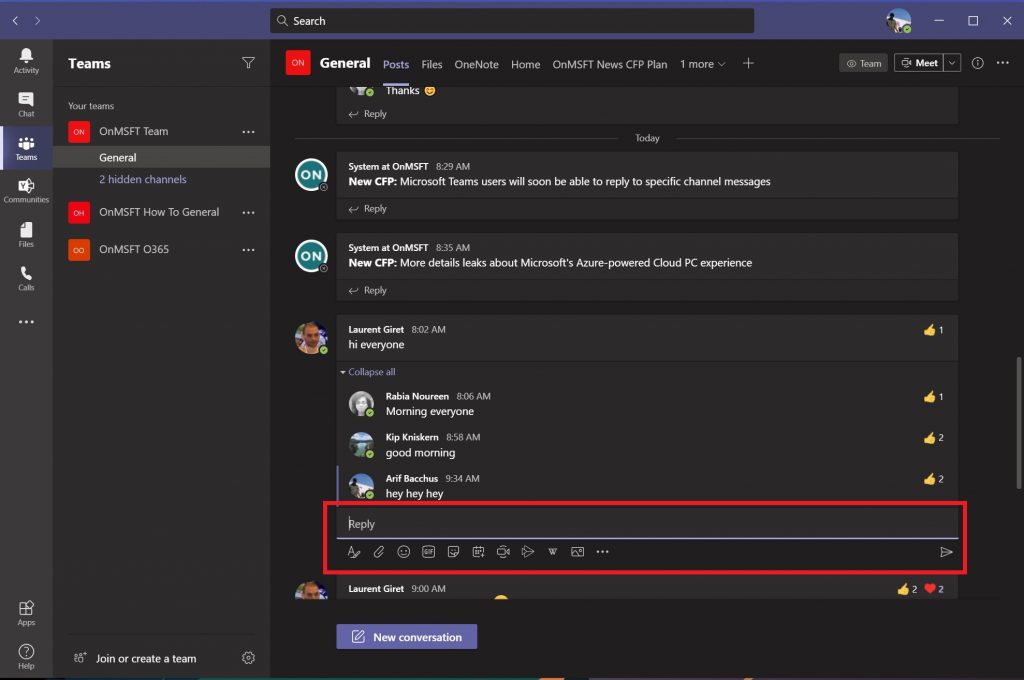Select Teams in the left rail
The height and width of the screenshot is (680, 1024).
pos(26,148)
